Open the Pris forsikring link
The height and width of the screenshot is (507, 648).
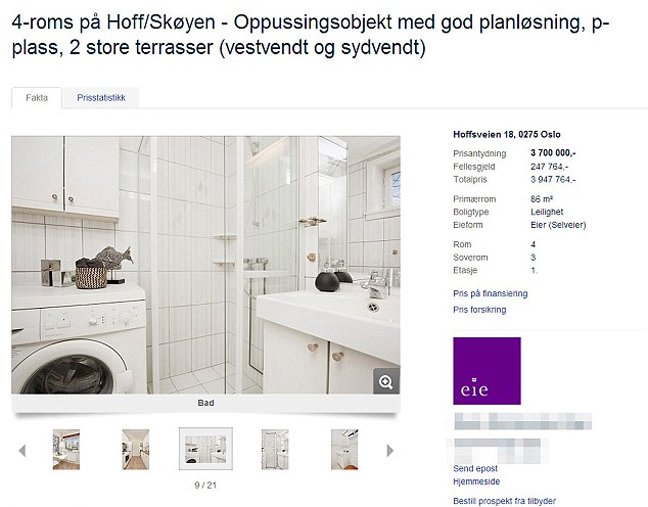[x=479, y=309]
